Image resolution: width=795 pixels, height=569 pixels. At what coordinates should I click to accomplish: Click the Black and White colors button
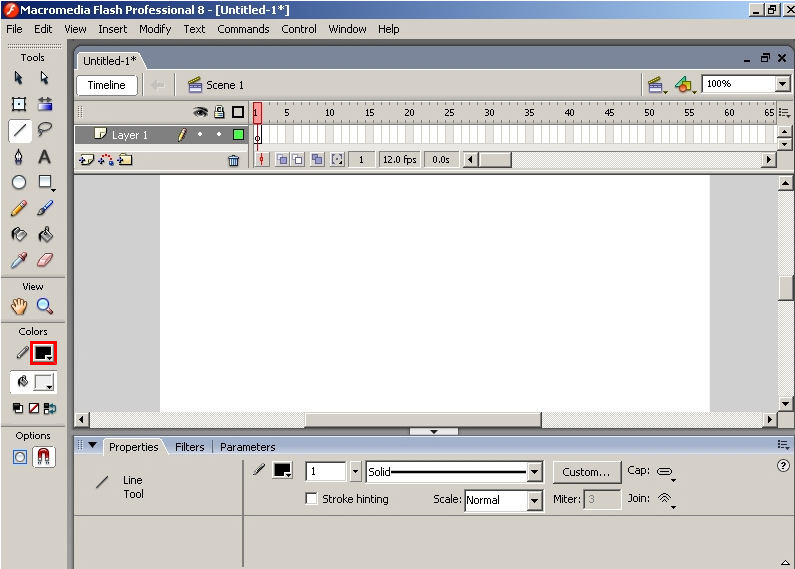pyautogui.click(x=18, y=408)
